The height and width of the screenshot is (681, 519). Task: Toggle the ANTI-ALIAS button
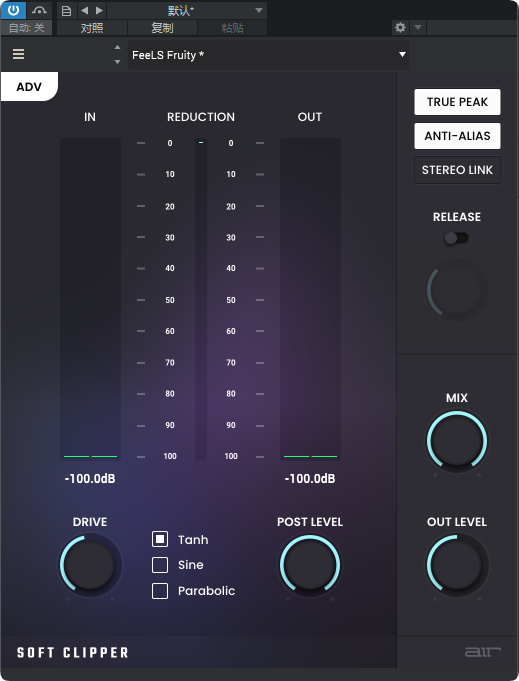457,136
